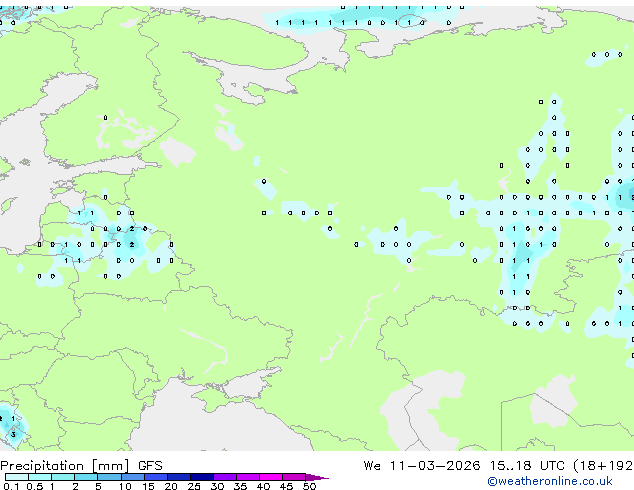
Task: Click the (18+192 forecast hour text
Action: [x=603, y=466]
